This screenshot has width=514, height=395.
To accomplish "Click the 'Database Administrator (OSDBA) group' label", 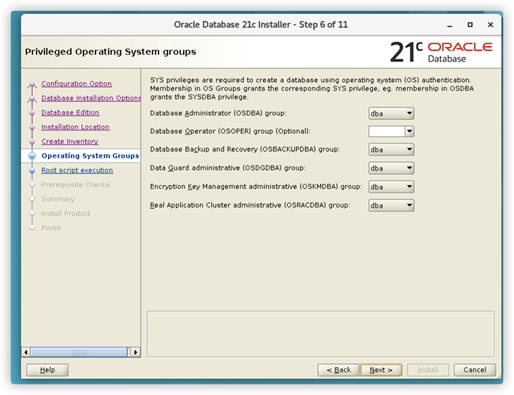I will click(218, 113).
